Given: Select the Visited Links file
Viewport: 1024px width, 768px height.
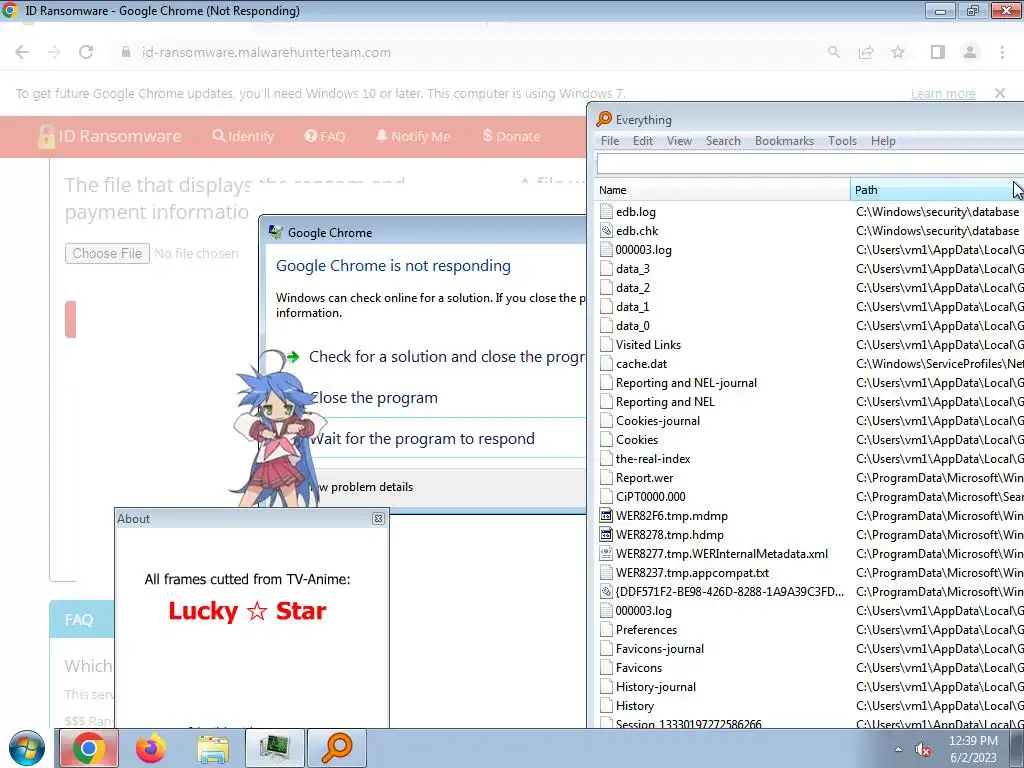Looking at the screenshot, I should click(648, 345).
